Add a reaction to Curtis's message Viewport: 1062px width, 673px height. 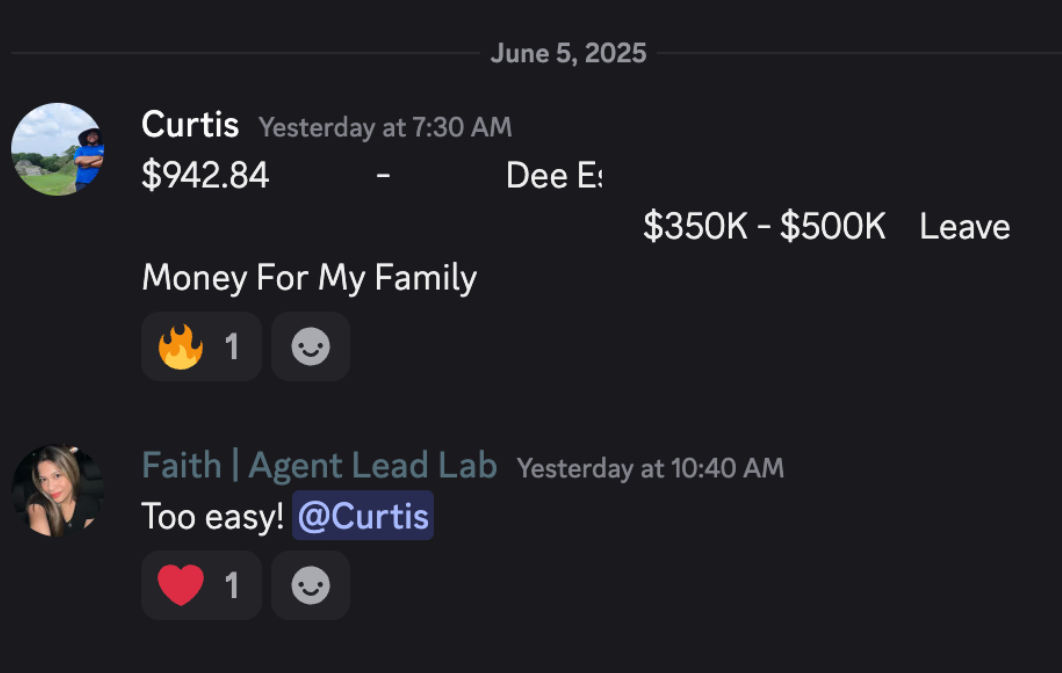tap(311, 347)
